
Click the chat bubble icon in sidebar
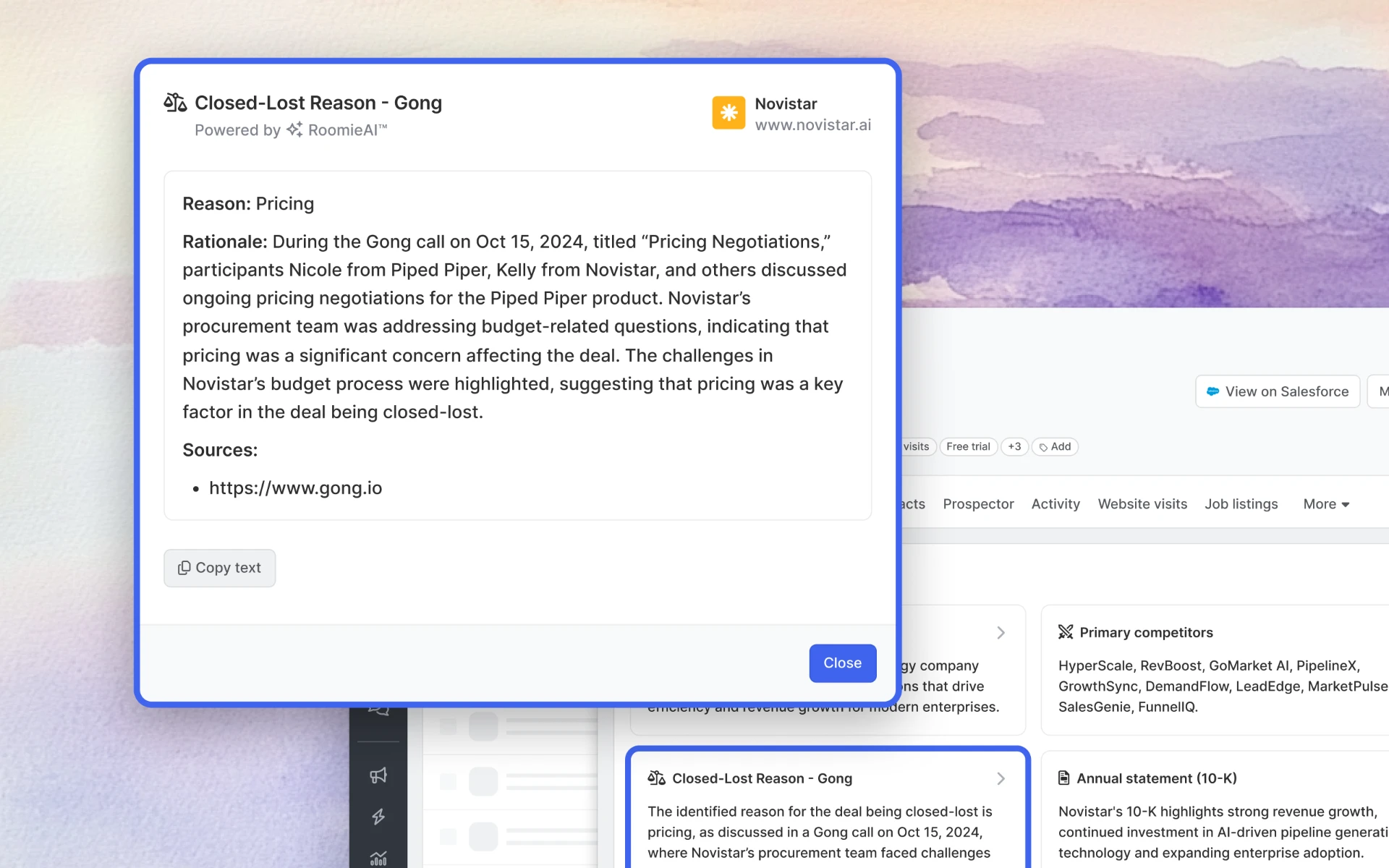(378, 710)
